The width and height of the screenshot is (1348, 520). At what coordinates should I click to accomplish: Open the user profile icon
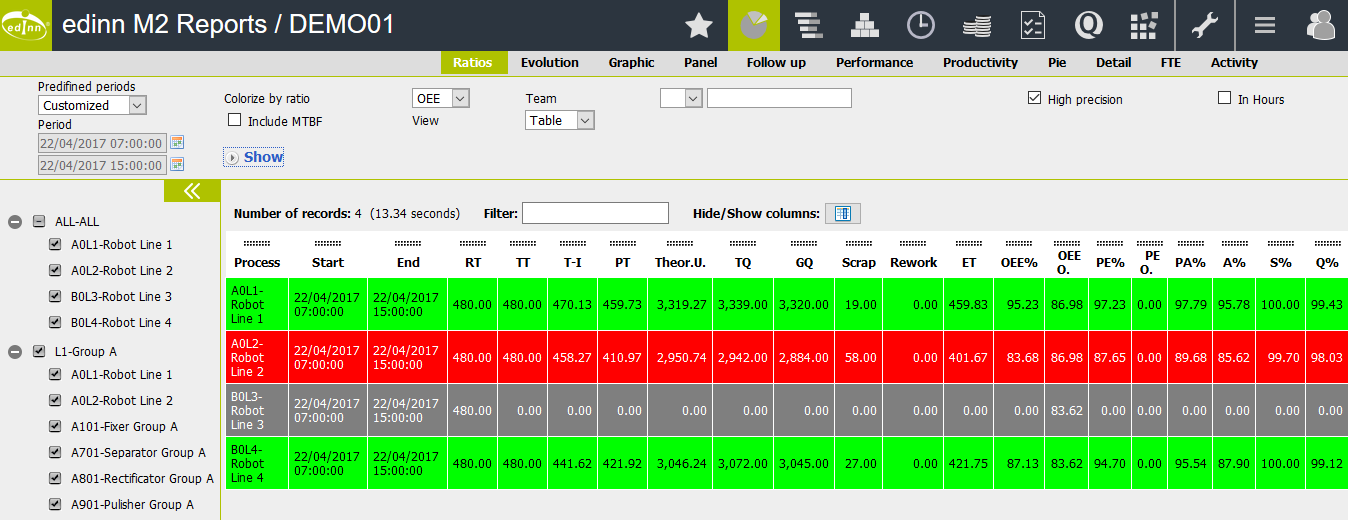pos(1322,25)
